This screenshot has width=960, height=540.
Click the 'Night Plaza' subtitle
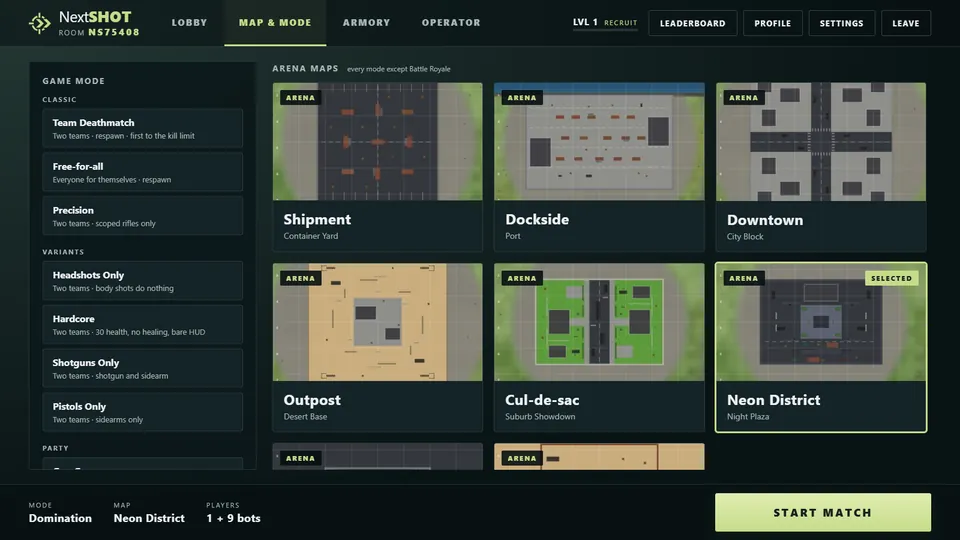748,416
